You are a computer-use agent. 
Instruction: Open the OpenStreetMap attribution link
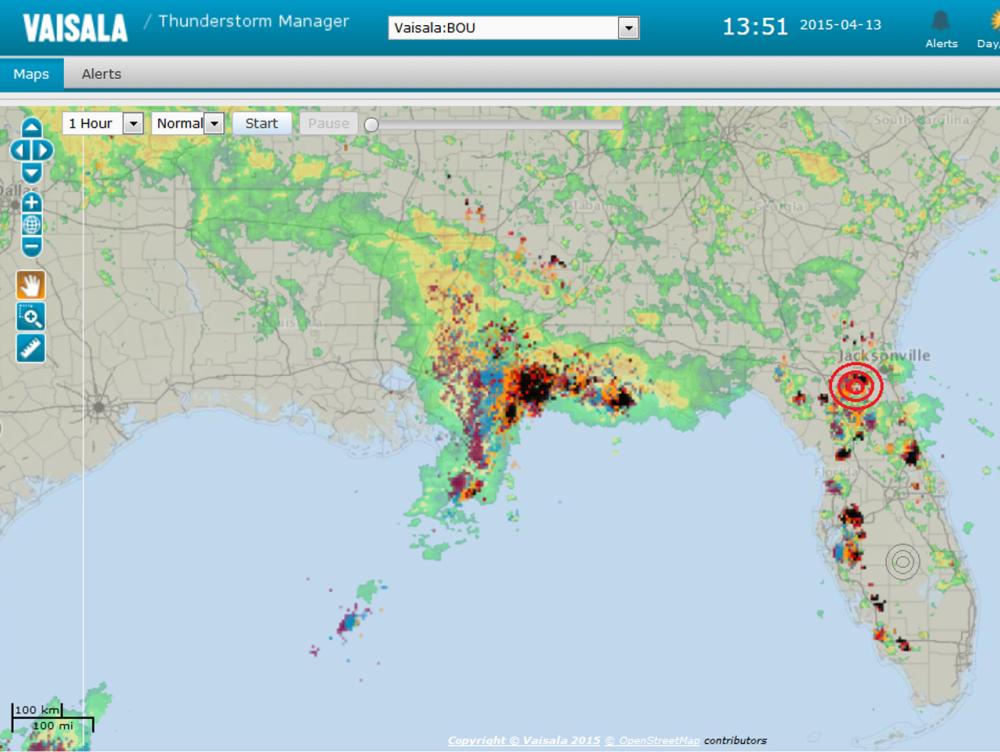657,741
